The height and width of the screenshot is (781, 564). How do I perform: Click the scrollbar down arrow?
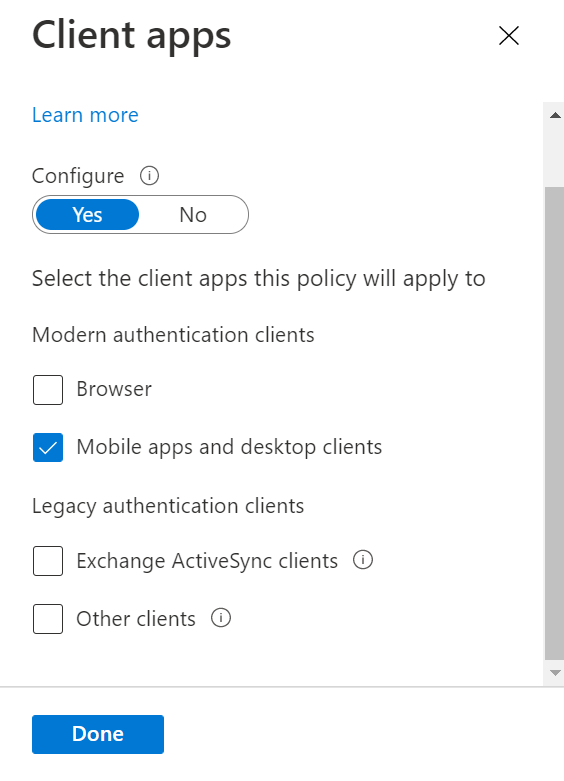(x=555, y=673)
